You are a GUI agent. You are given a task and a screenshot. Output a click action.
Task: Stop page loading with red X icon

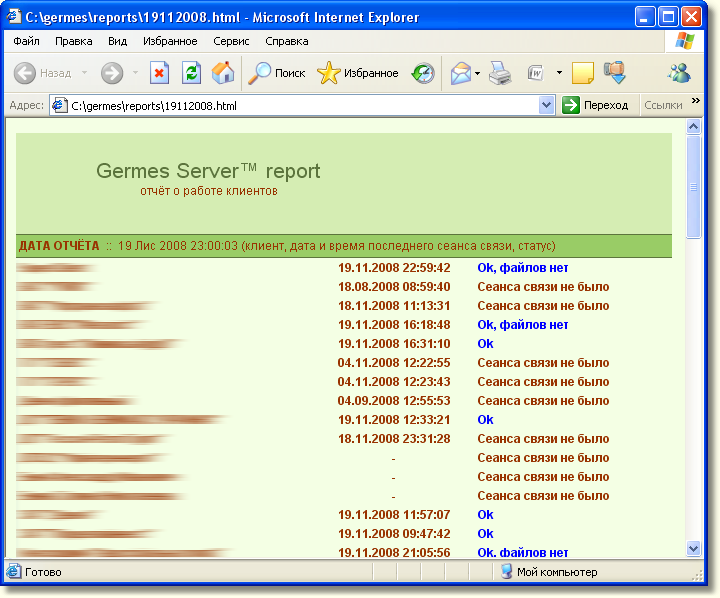coord(159,73)
